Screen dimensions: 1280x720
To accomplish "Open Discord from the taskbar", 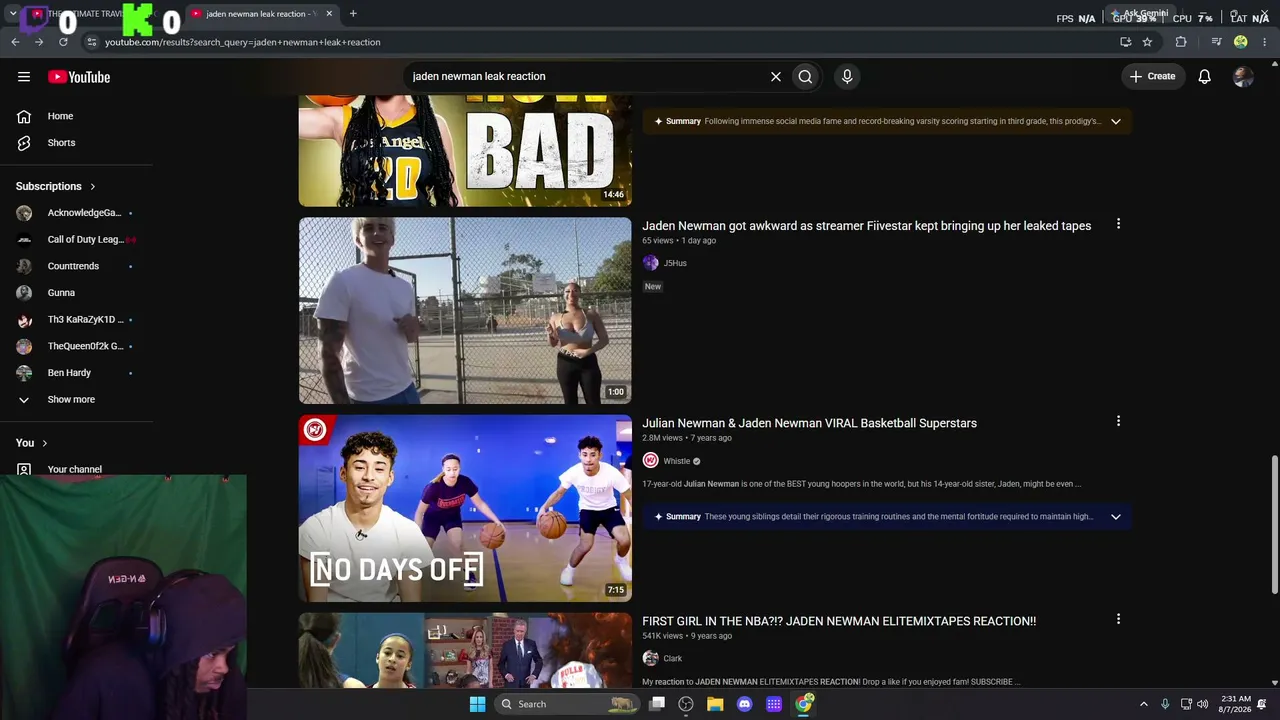I will pyautogui.click(x=744, y=704).
